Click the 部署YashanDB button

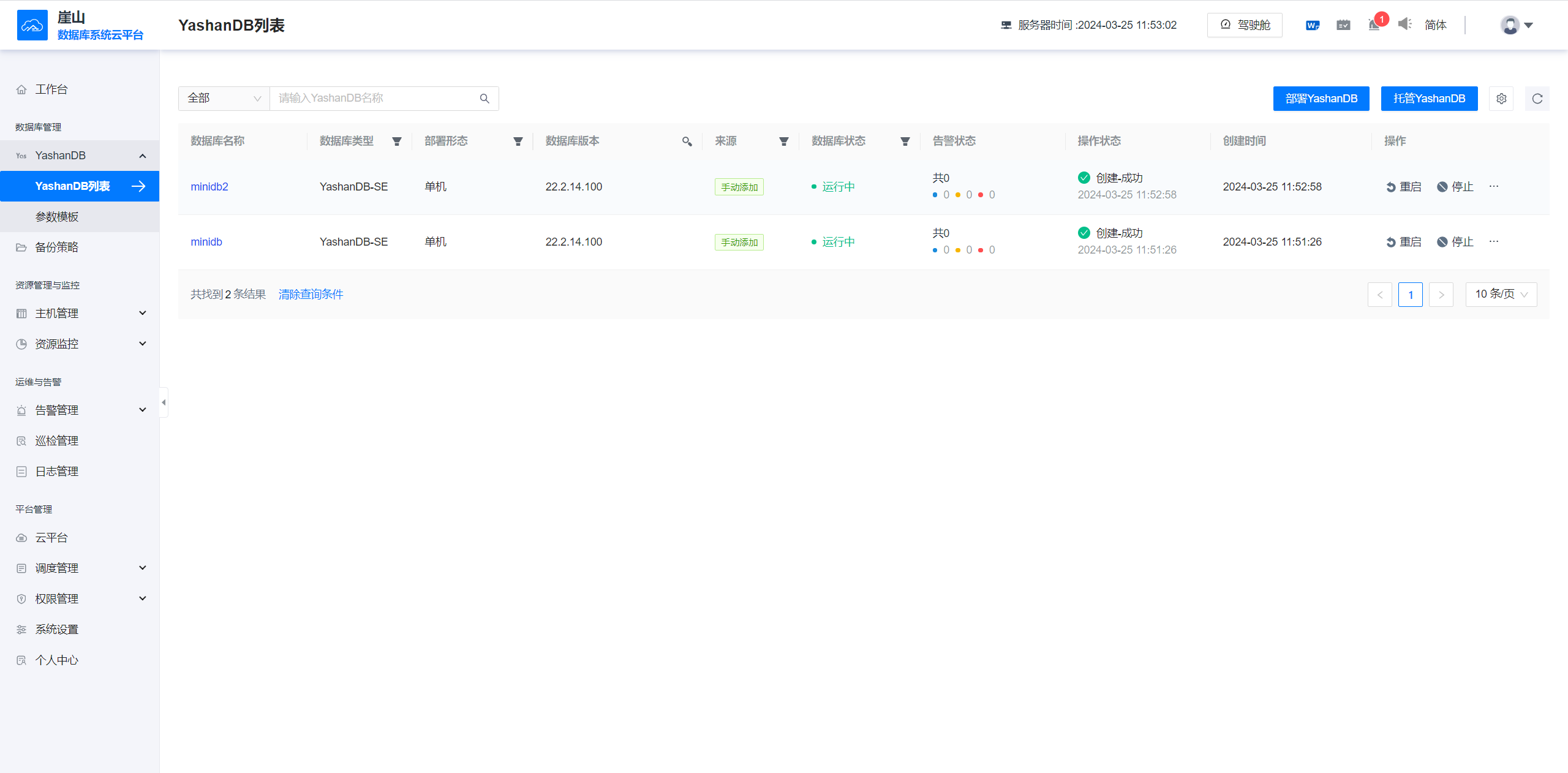[1321, 99]
